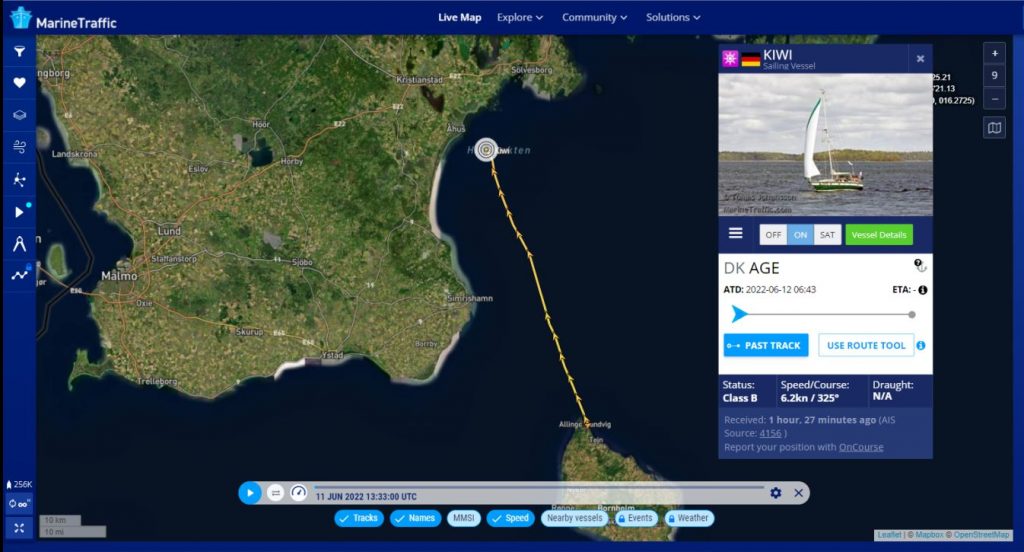The image size is (1024, 552).
Task: Show the weather wind icon in sidebar
Action: click(x=20, y=147)
